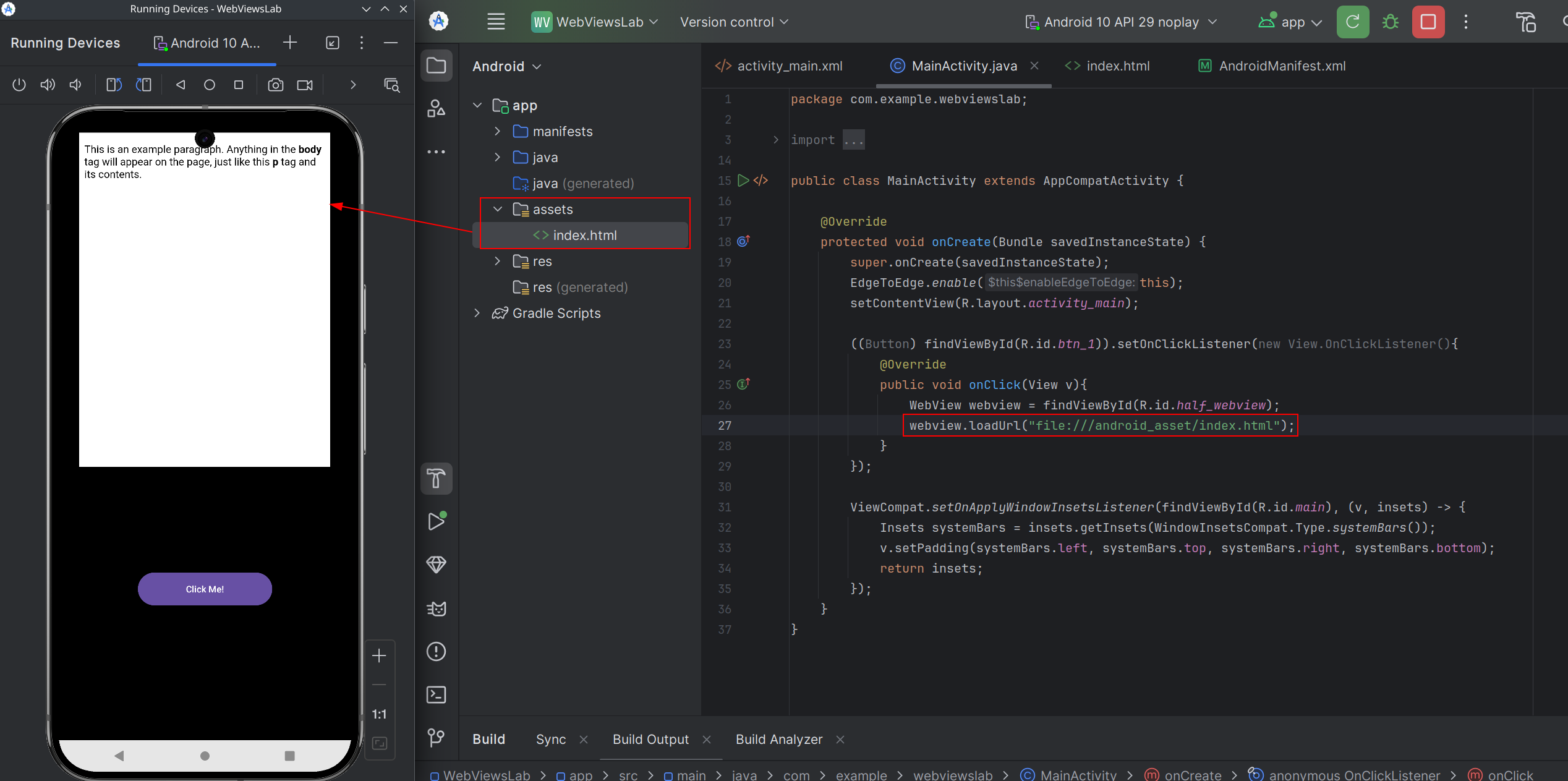
Task: Click the Run gutter icon beside MainActivity class
Action: [x=743, y=181]
